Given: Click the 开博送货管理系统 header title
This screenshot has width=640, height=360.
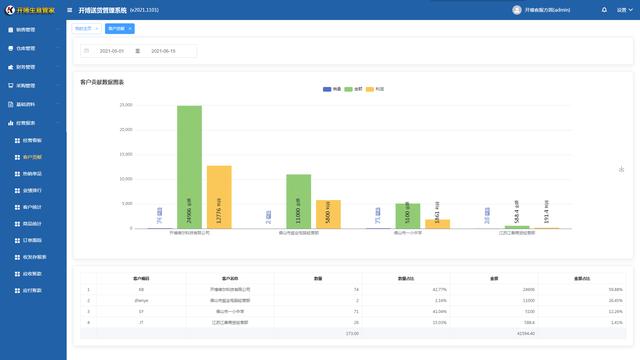Looking at the screenshot, I should click(102, 10).
